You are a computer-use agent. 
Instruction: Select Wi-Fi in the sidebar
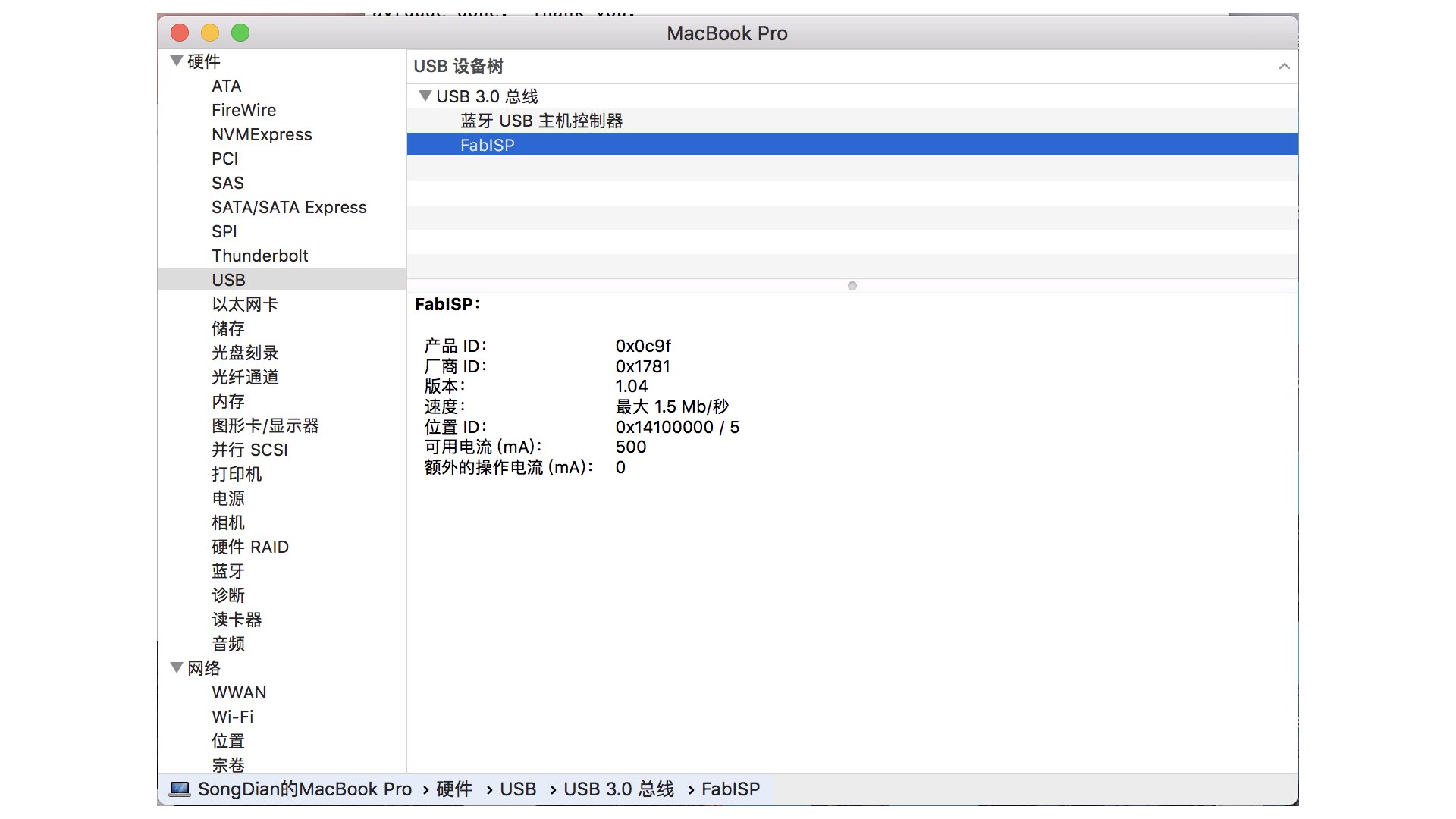(x=232, y=717)
